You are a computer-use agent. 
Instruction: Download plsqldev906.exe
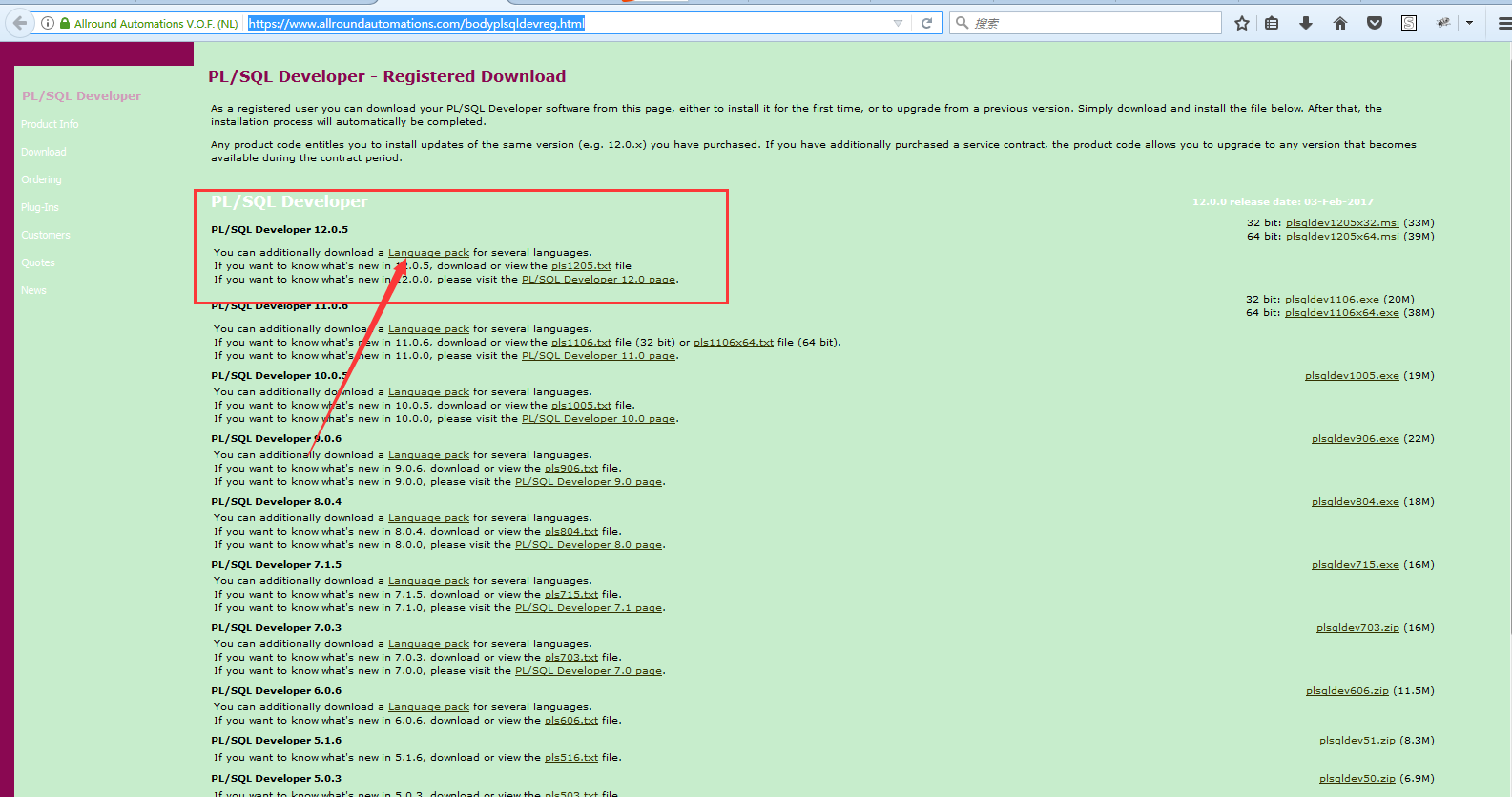(1356, 438)
